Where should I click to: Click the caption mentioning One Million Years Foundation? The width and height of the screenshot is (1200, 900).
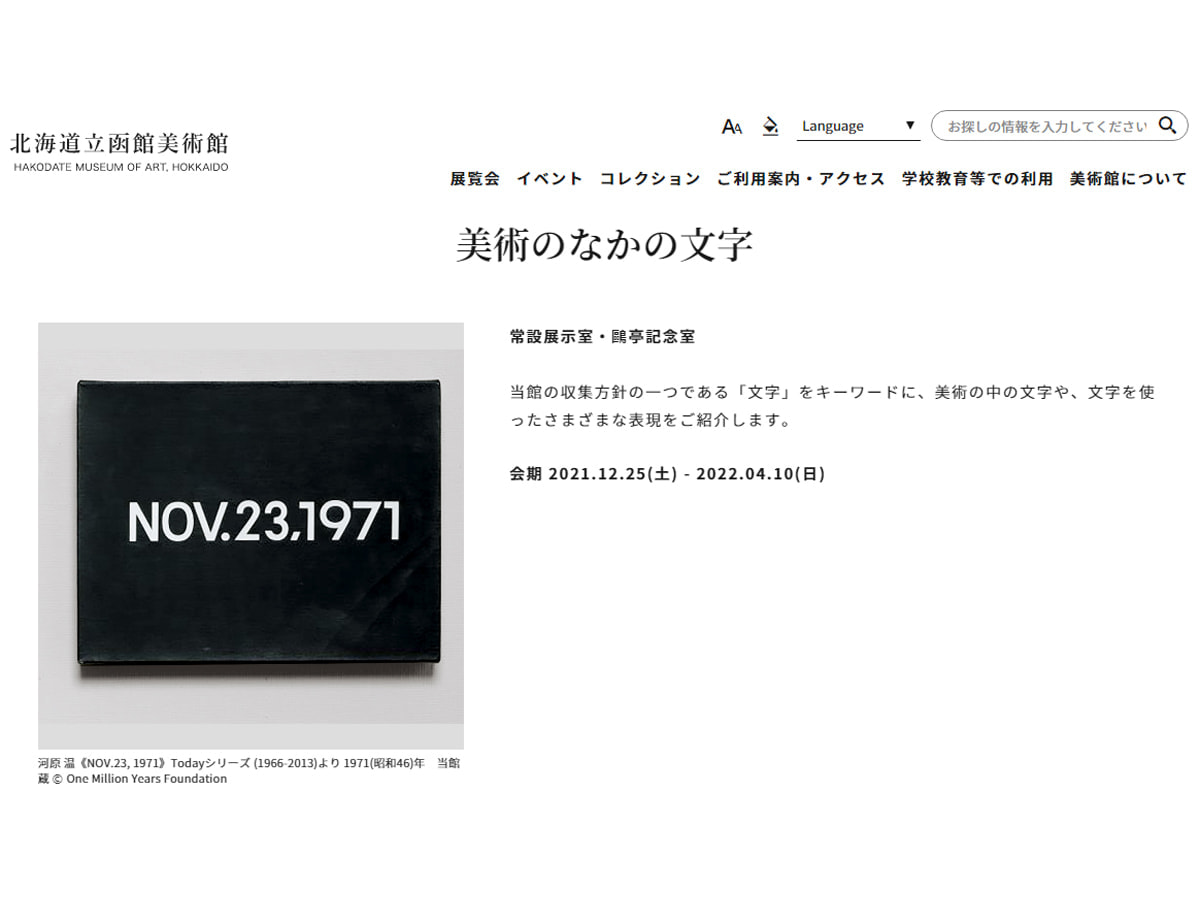pos(250,771)
